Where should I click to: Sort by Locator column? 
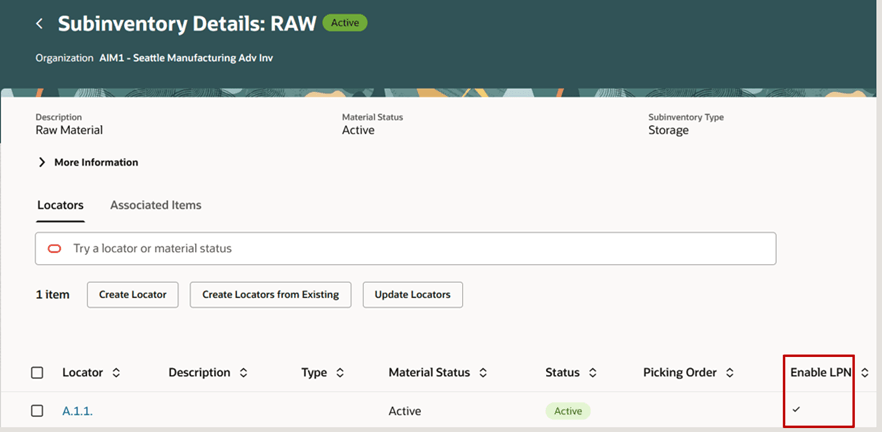(116, 372)
